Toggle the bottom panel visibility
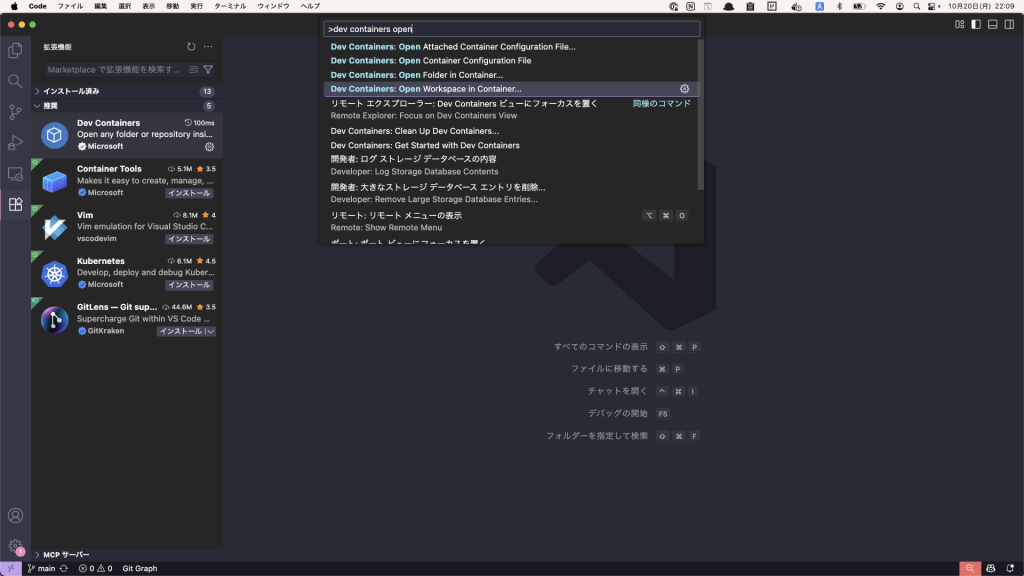Screen dimensions: 1024x576 click(x=994, y=24)
